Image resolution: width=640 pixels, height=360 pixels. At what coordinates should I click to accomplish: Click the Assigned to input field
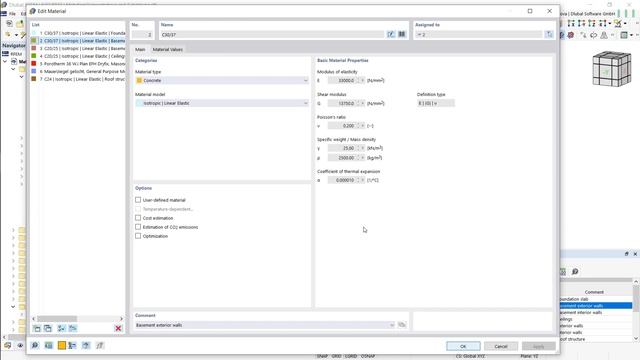click(x=478, y=35)
